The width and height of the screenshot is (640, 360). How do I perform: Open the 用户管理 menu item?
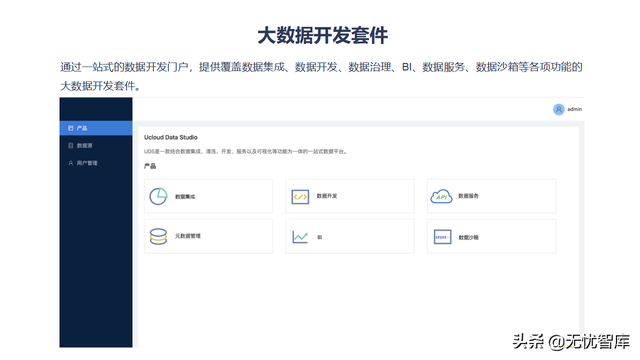click(96, 163)
